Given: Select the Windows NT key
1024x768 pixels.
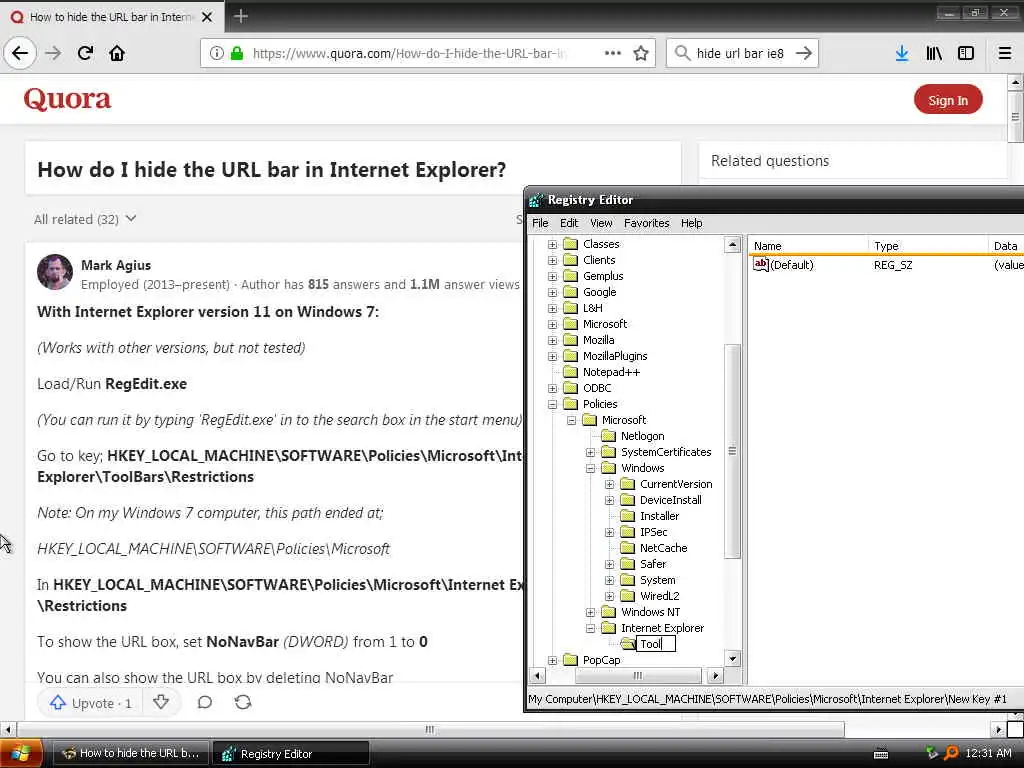Looking at the screenshot, I should click(x=650, y=612).
